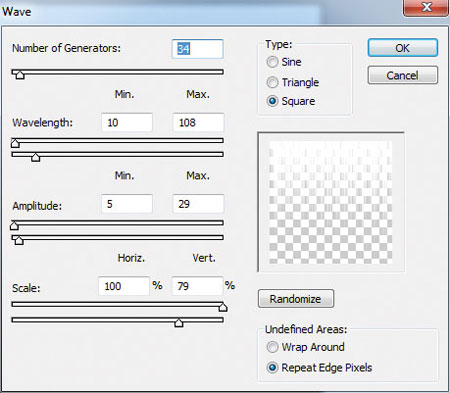Click the Horizontal Scale percent field
This screenshot has width=450, height=393.
tap(124, 286)
